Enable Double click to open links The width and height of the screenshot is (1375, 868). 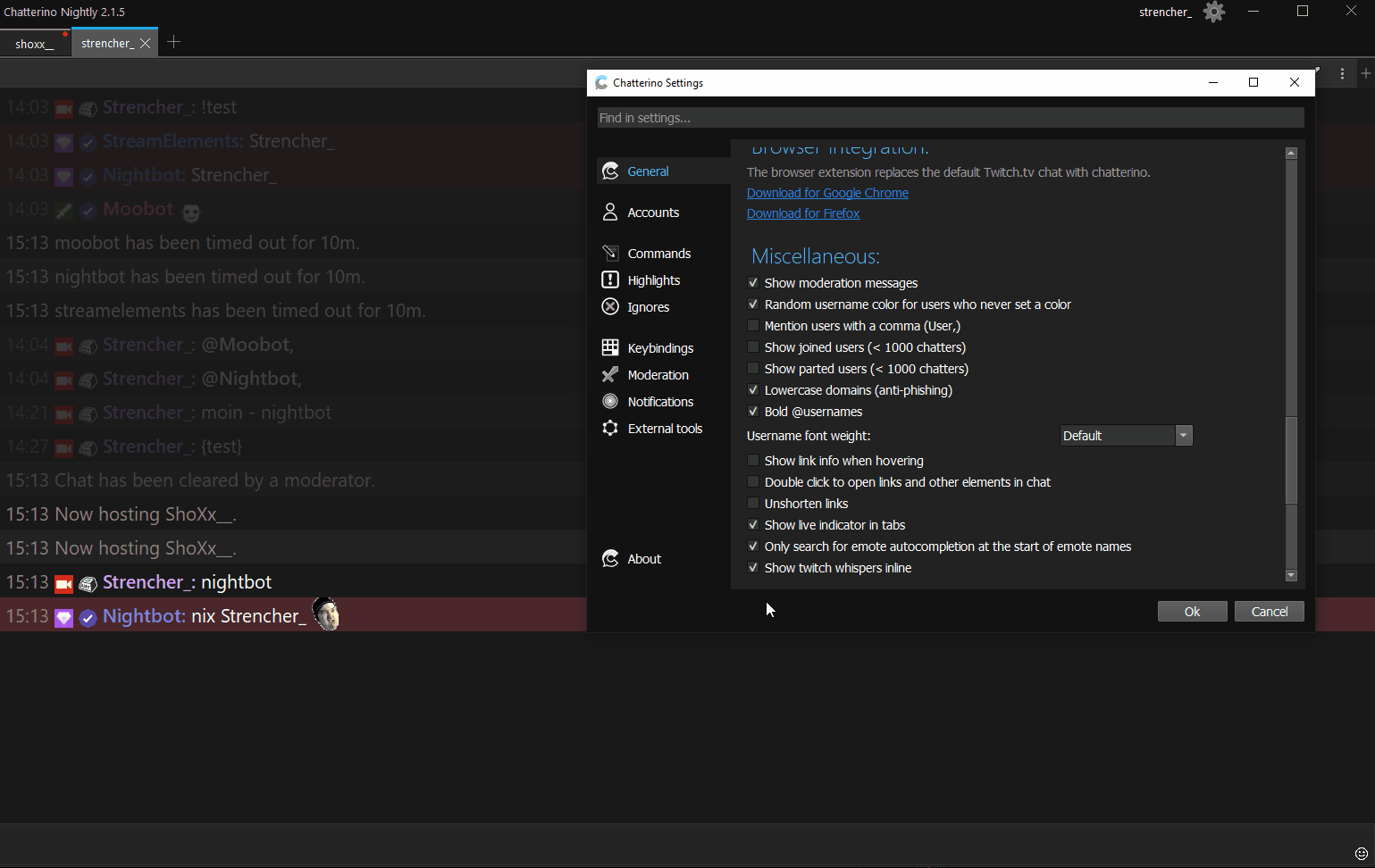753,481
